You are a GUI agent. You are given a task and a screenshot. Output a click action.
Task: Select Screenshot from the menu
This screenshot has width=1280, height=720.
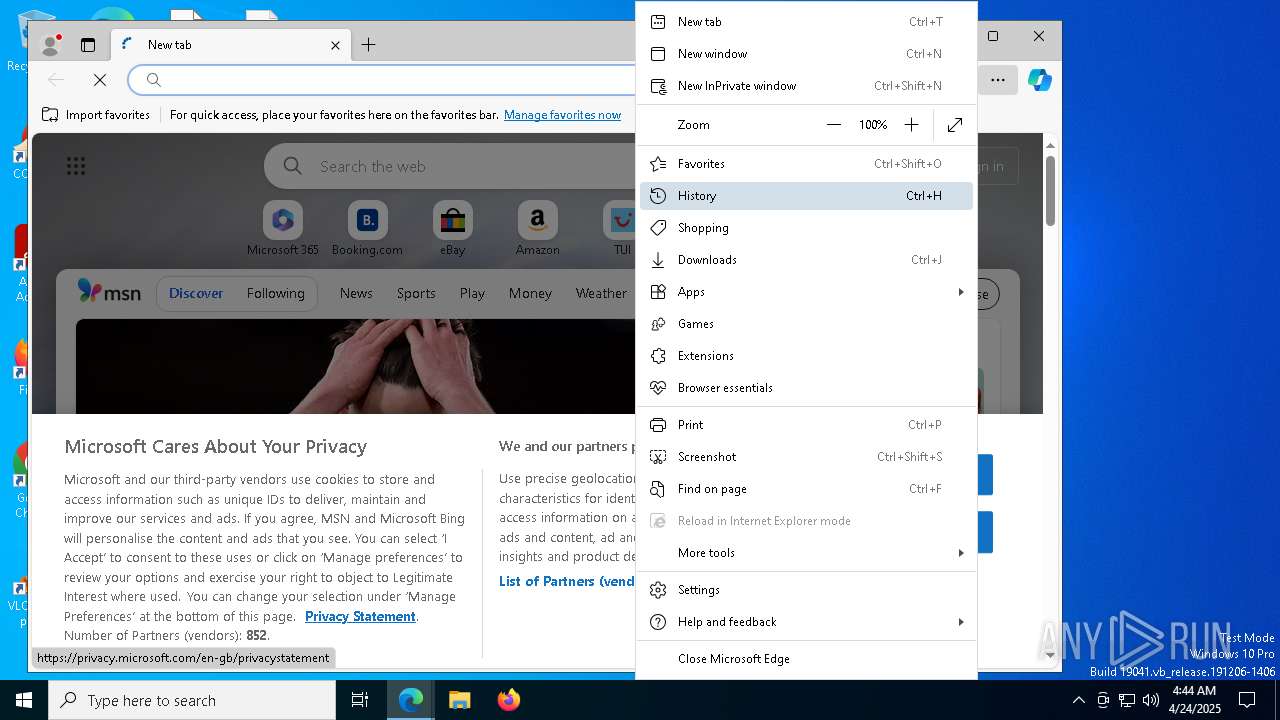tap(806, 457)
